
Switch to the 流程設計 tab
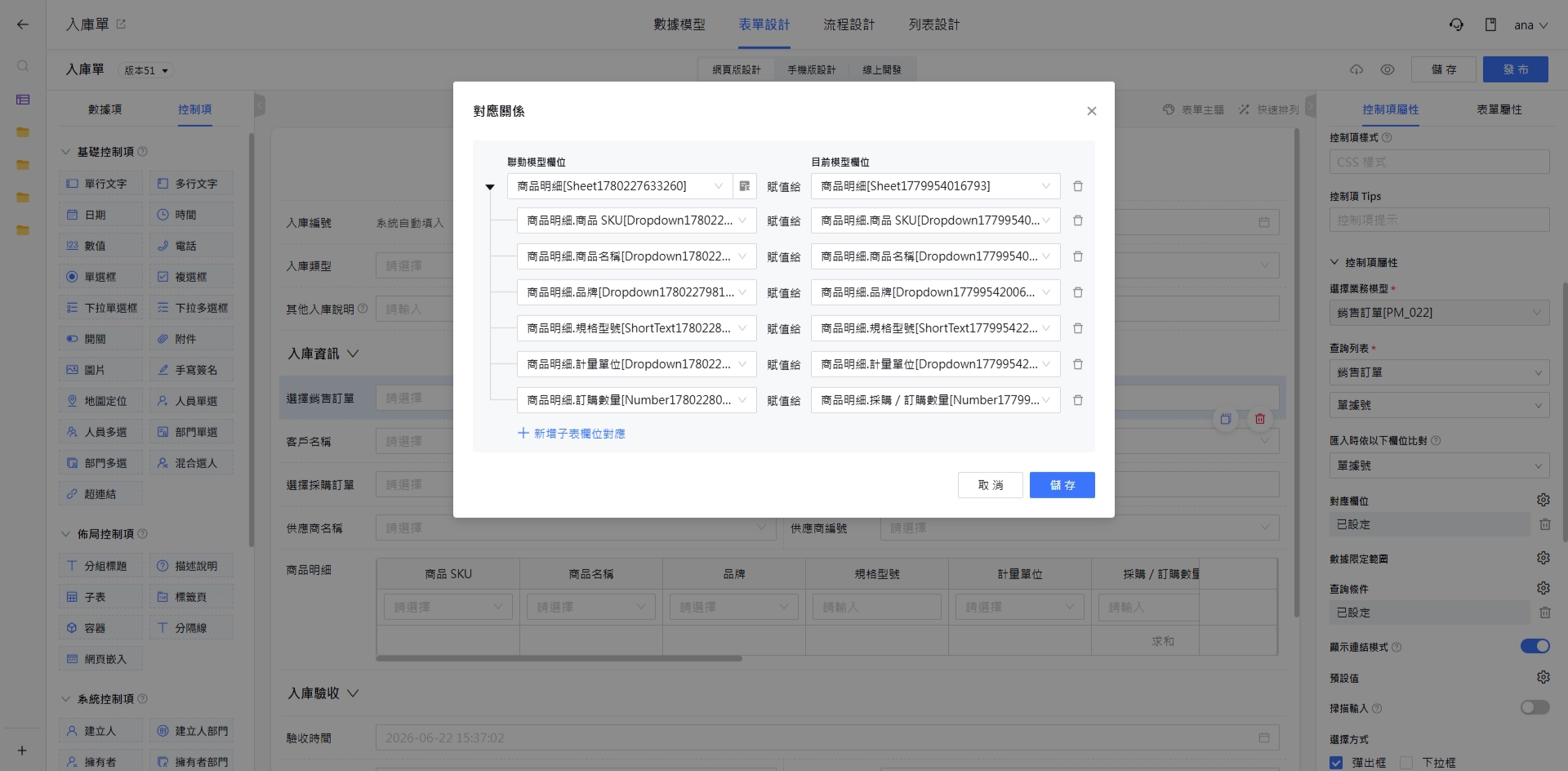coord(849,25)
